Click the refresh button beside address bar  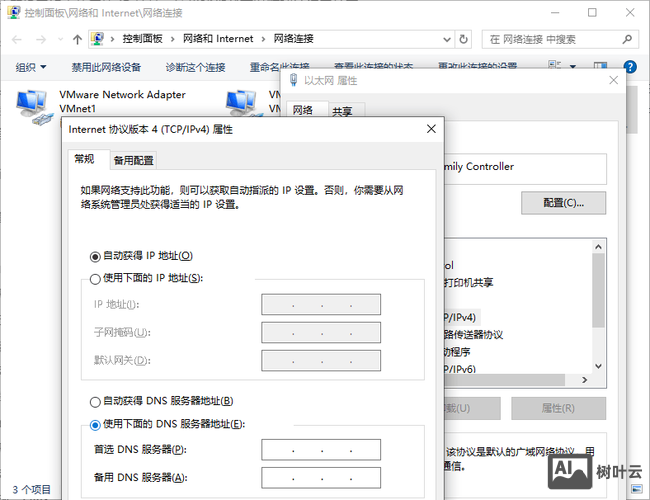click(465, 39)
